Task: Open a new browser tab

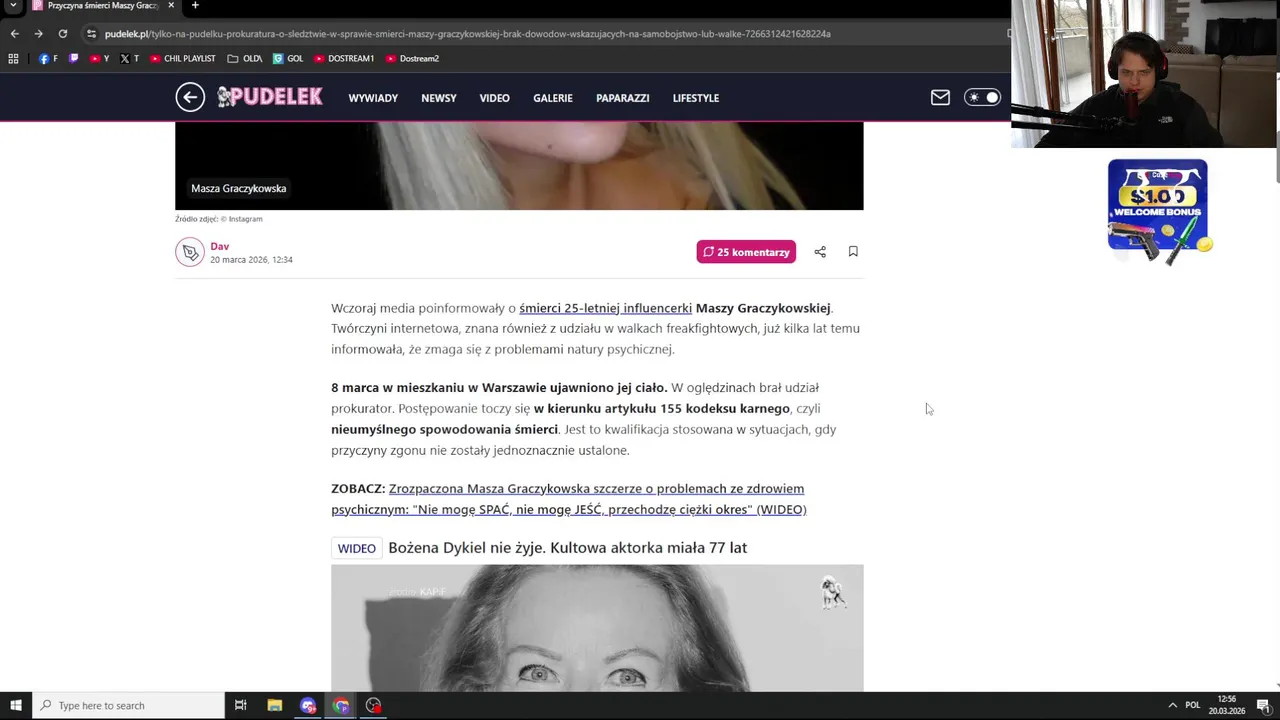Action: click(195, 5)
